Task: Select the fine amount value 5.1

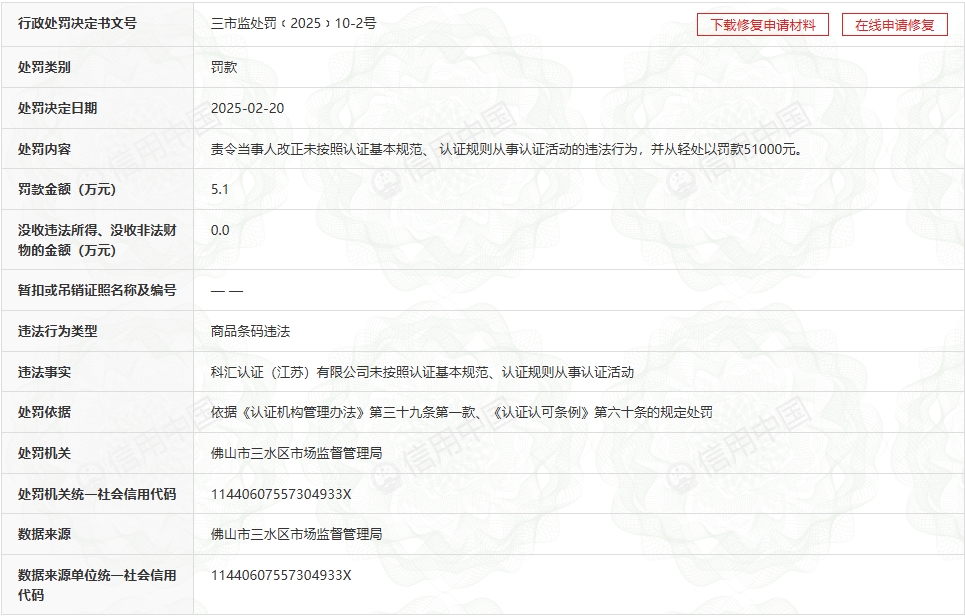Action: 220,189
